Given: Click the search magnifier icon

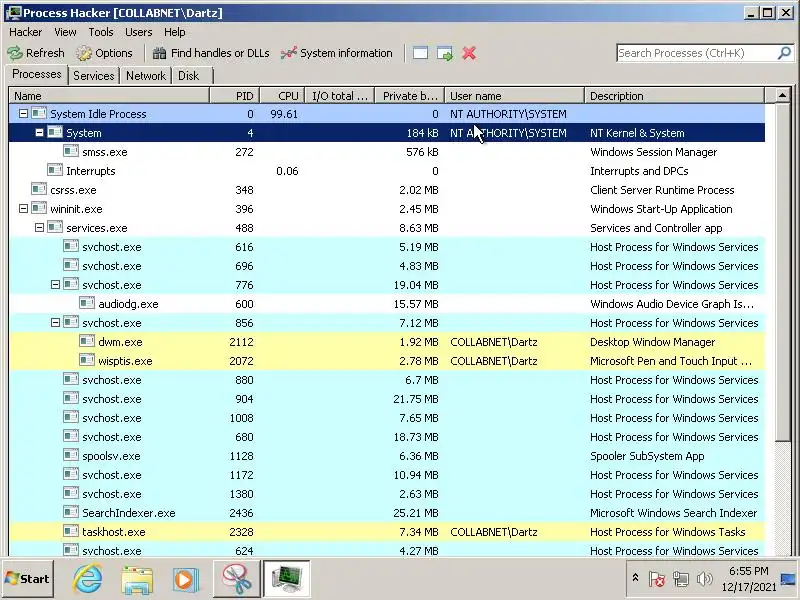Looking at the screenshot, I should 784,53.
